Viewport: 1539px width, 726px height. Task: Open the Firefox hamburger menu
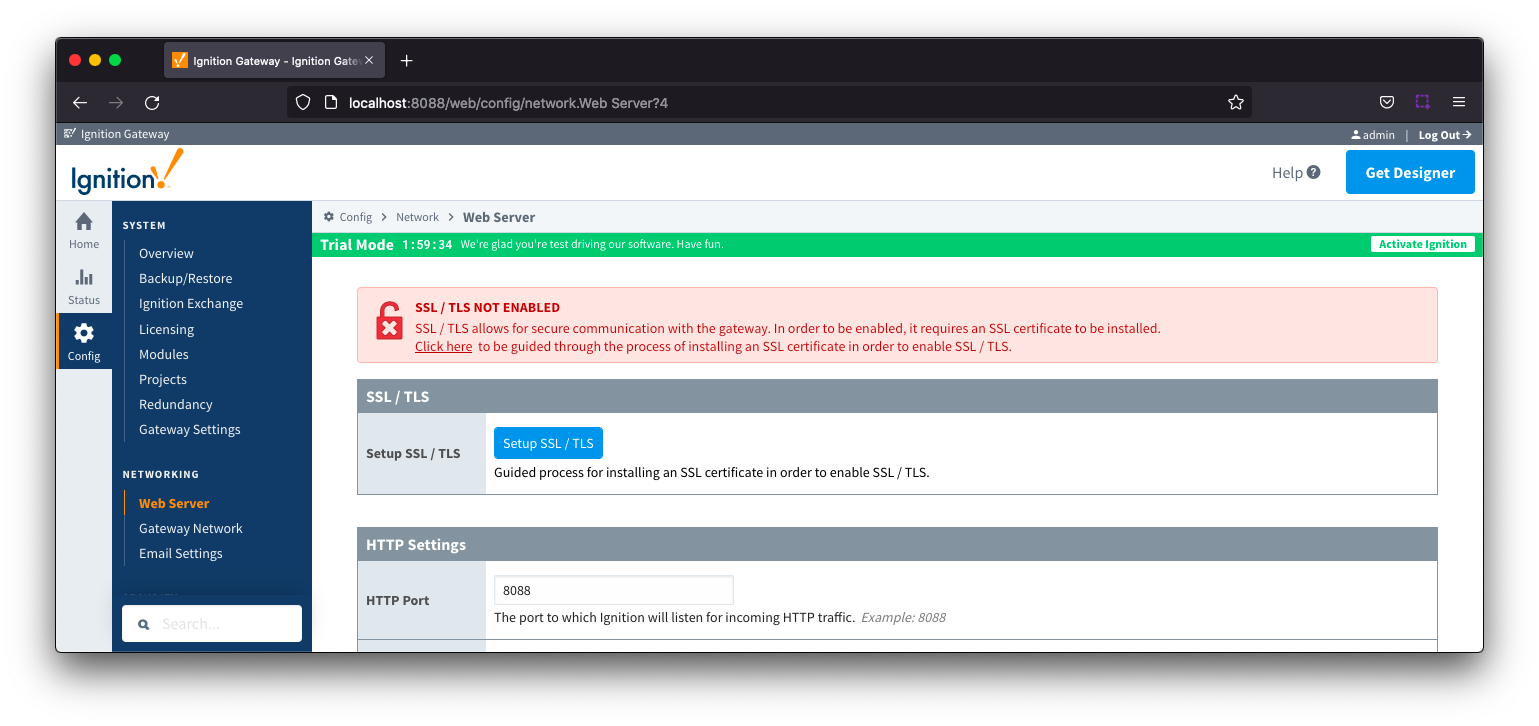click(1459, 102)
